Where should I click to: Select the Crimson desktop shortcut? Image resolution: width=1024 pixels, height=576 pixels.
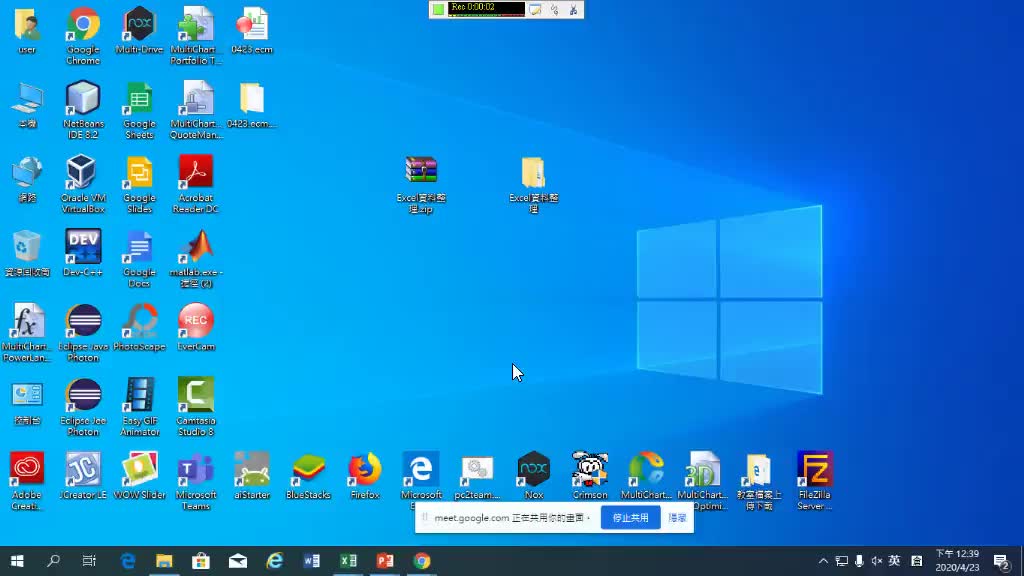point(590,475)
